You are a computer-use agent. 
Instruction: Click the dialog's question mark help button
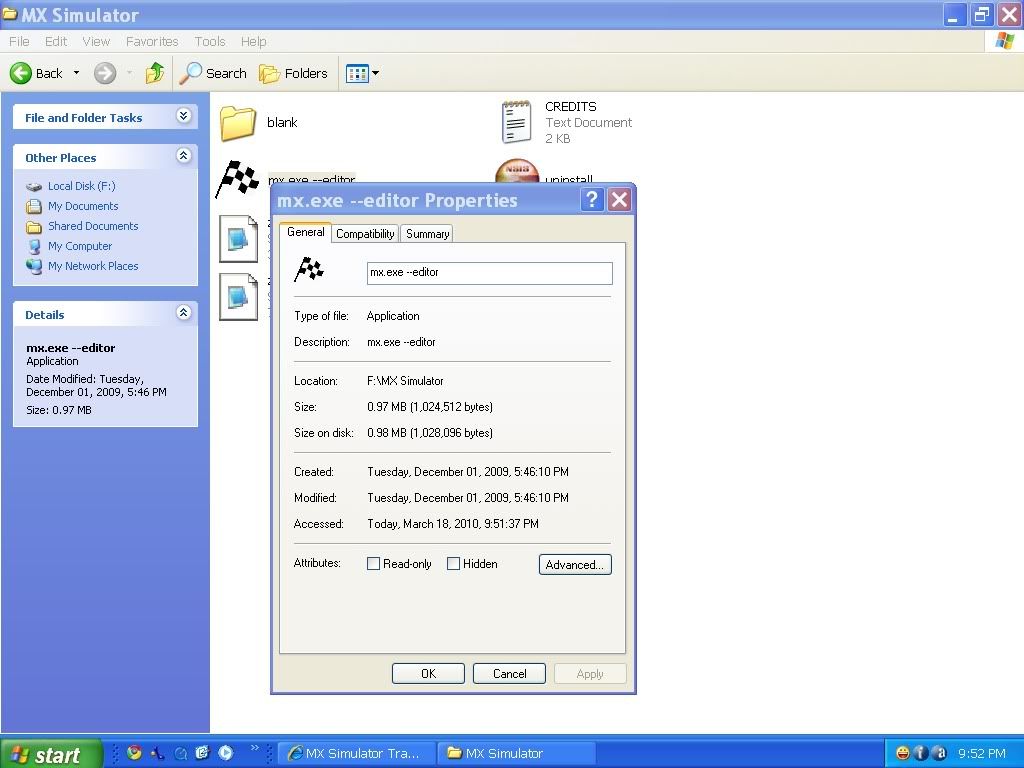591,199
